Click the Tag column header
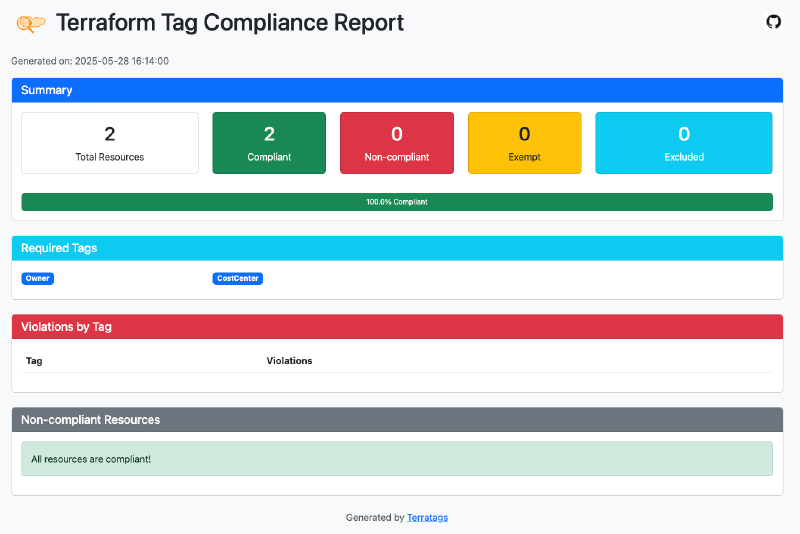The height and width of the screenshot is (534, 800). coord(34,361)
